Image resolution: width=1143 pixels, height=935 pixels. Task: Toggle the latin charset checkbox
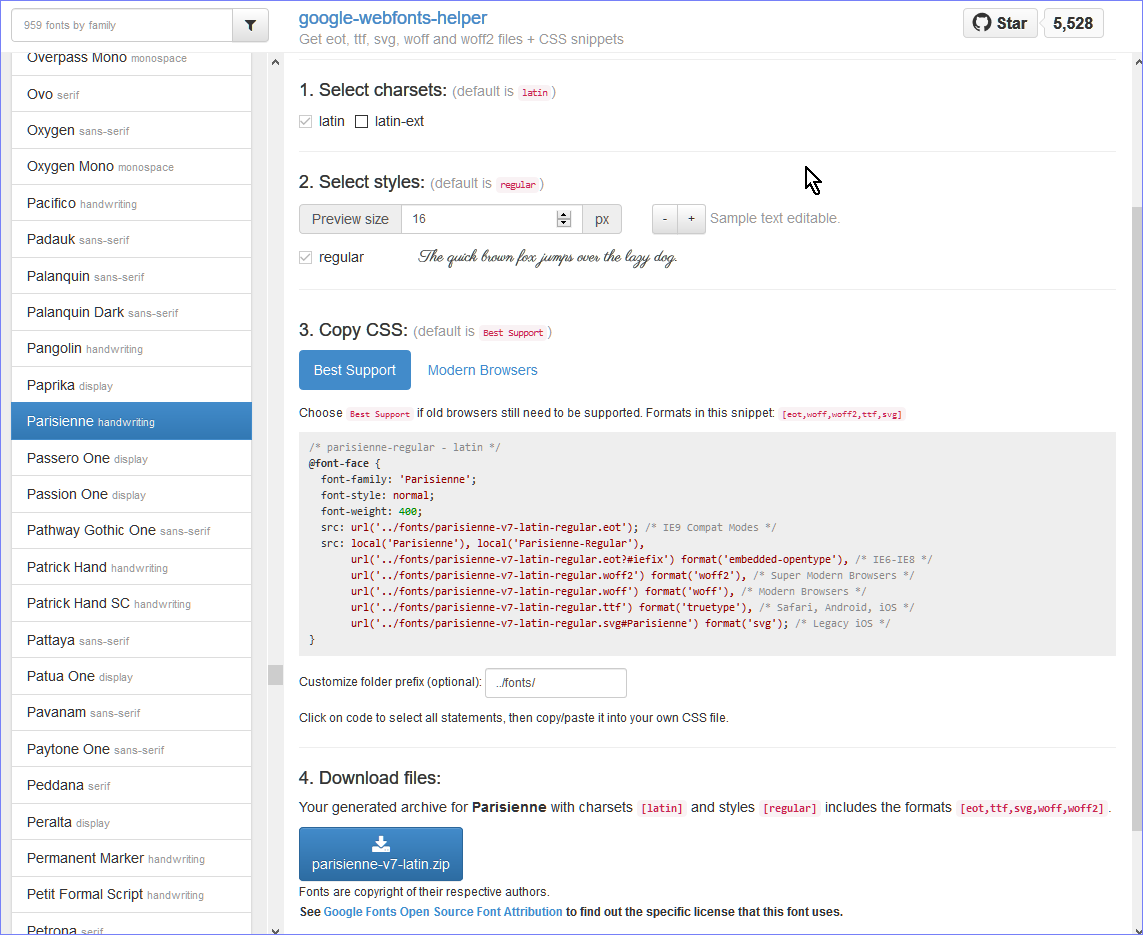tap(306, 122)
